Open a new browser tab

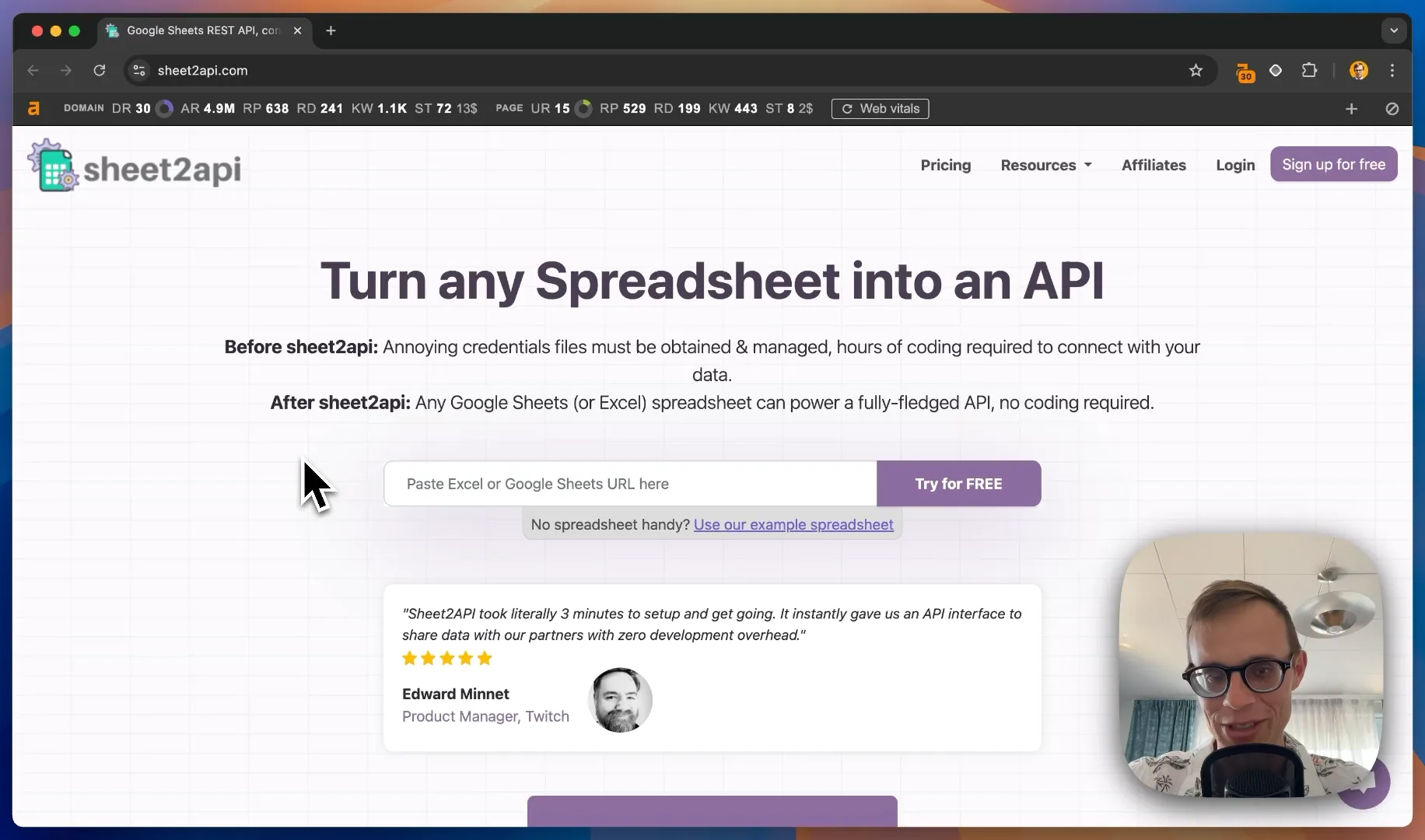(x=331, y=31)
